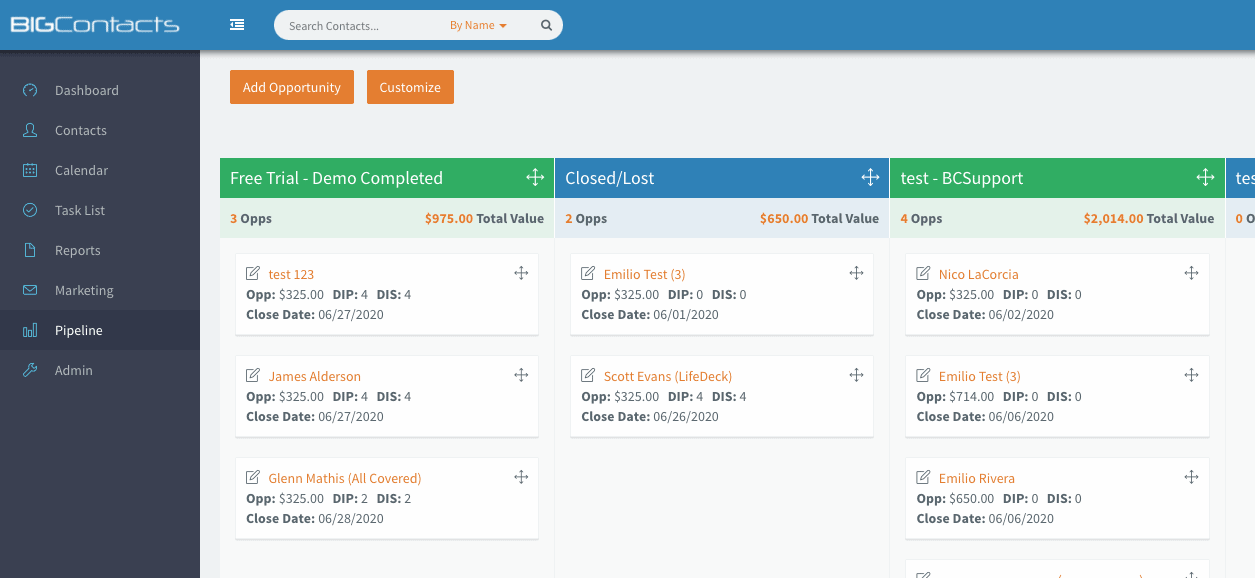Image resolution: width=1255 pixels, height=578 pixels.
Task: Select Pipeline in the sidebar
Action: coord(100,330)
